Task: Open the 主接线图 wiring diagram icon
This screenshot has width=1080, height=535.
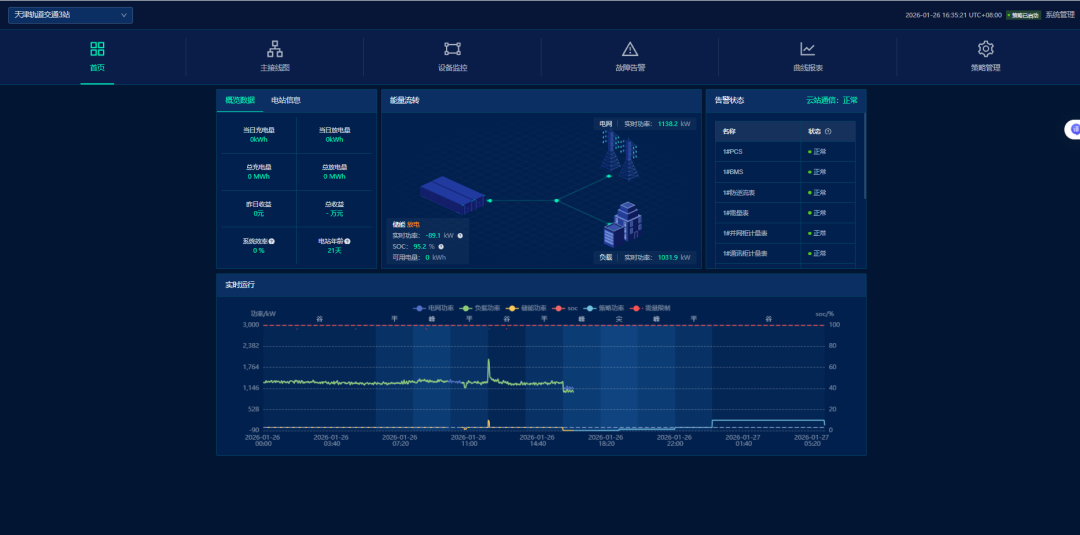Action: pyautogui.click(x=274, y=49)
